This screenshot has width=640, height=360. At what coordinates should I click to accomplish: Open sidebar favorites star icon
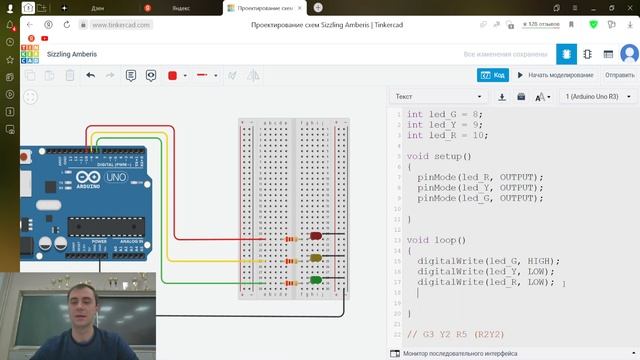(x=10, y=60)
